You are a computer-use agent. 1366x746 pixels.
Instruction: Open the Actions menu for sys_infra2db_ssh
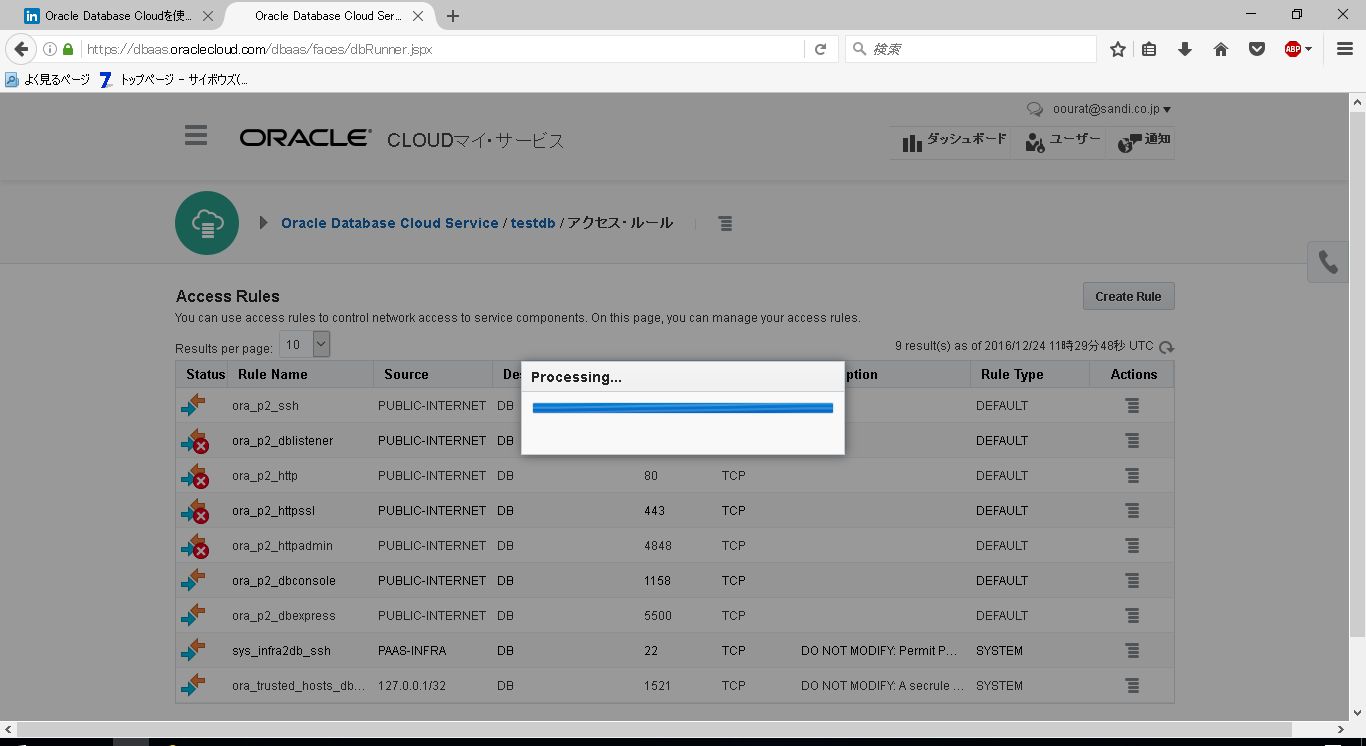(x=1132, y=651)
